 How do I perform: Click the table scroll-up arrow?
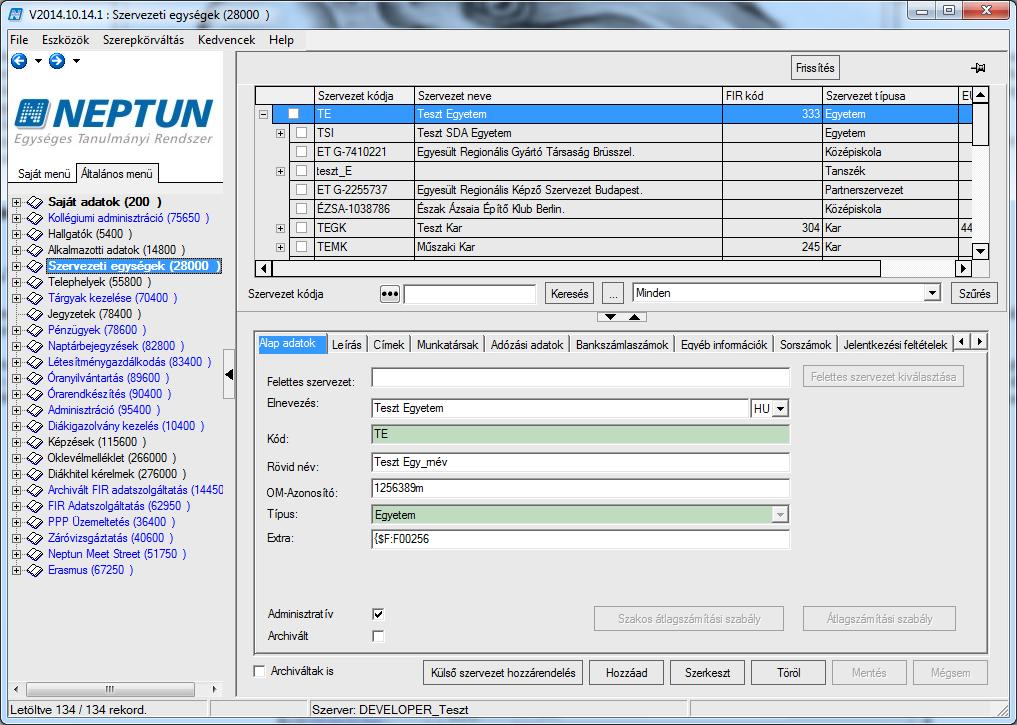[981, 95]
